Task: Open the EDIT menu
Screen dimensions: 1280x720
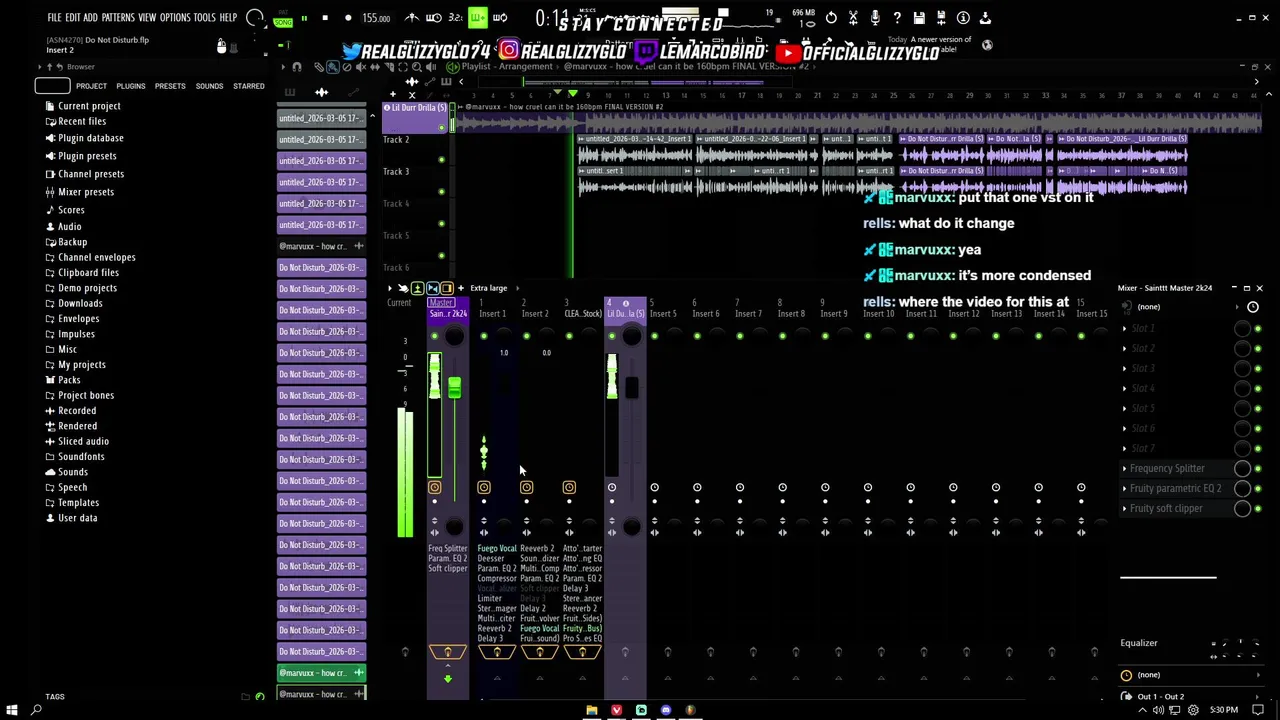Action: tap(73, 18)
